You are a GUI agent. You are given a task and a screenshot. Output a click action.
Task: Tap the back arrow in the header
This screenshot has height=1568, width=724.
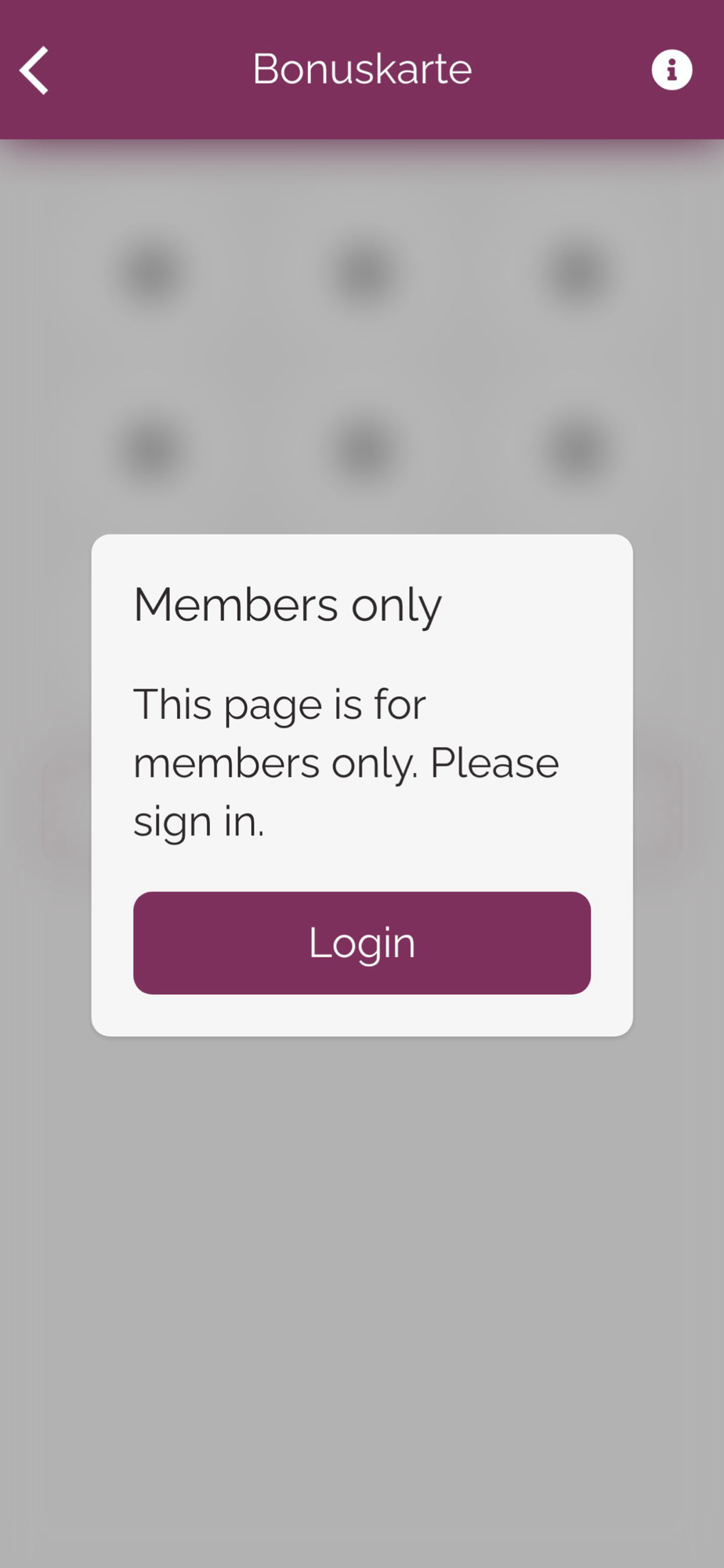click(x=34, y=70)
